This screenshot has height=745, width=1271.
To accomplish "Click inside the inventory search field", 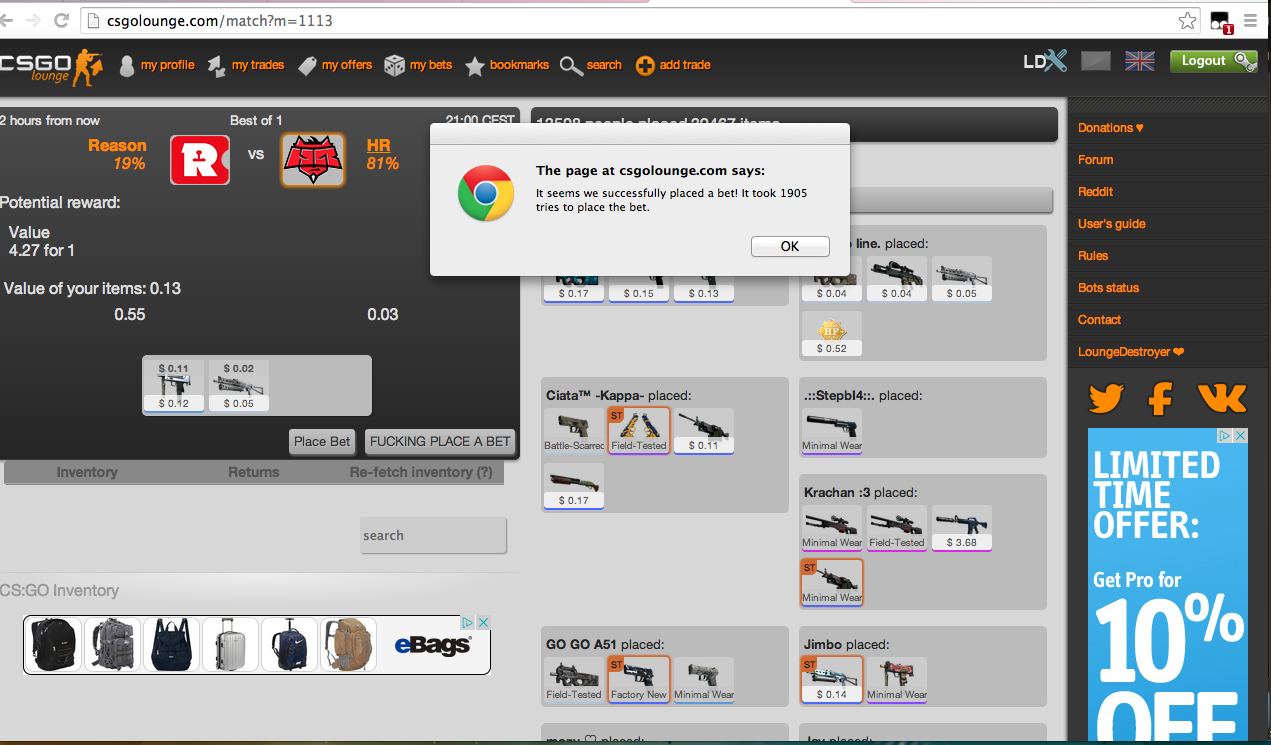I will point(433,535).
